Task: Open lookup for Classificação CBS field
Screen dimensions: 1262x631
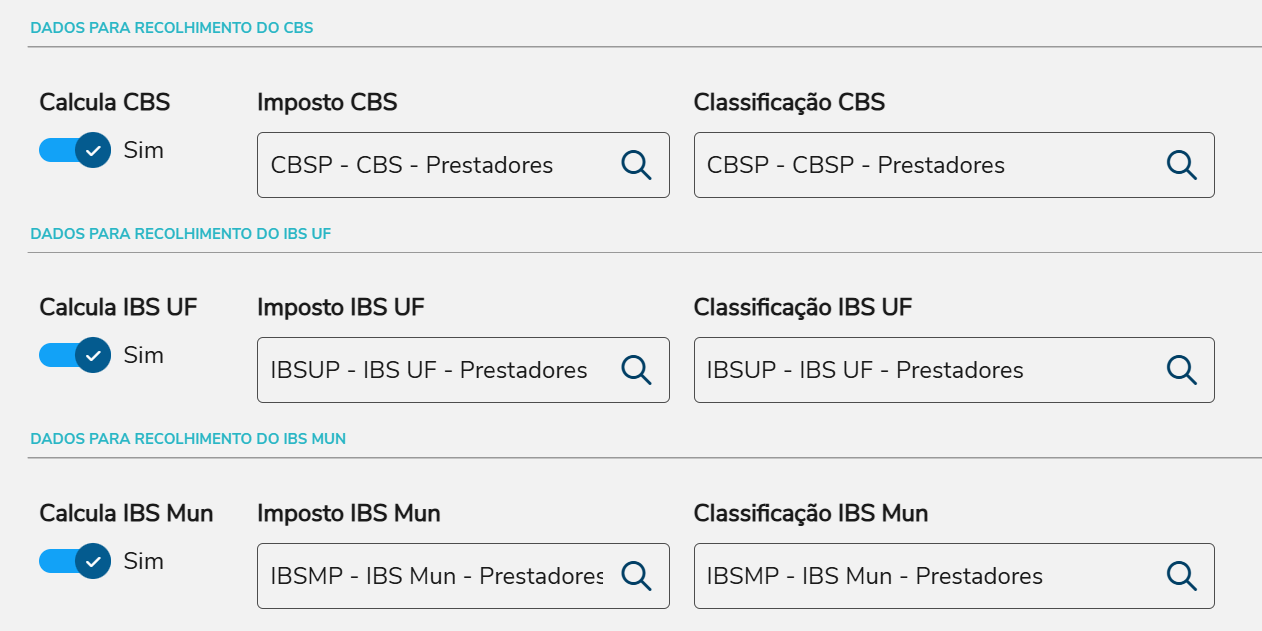Action: 1181,165
